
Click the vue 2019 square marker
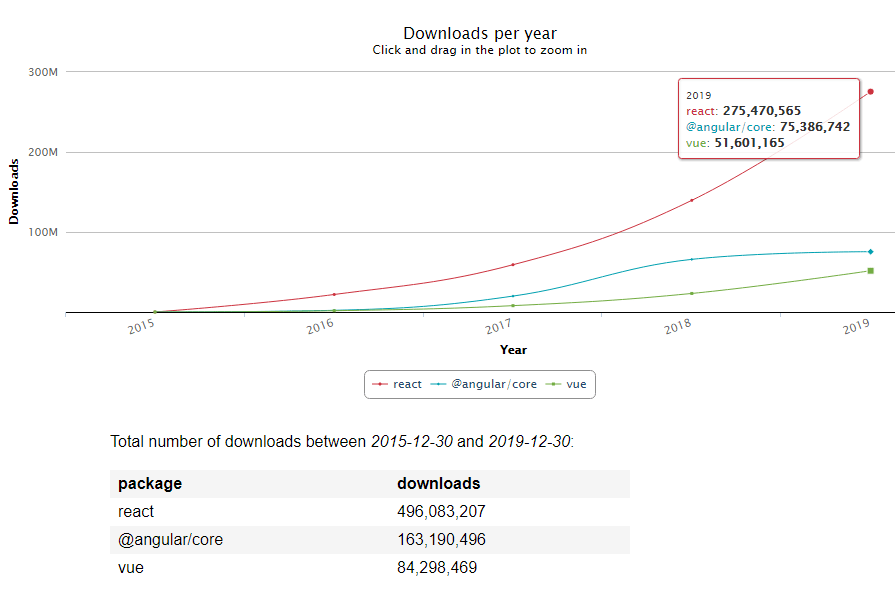870,271
